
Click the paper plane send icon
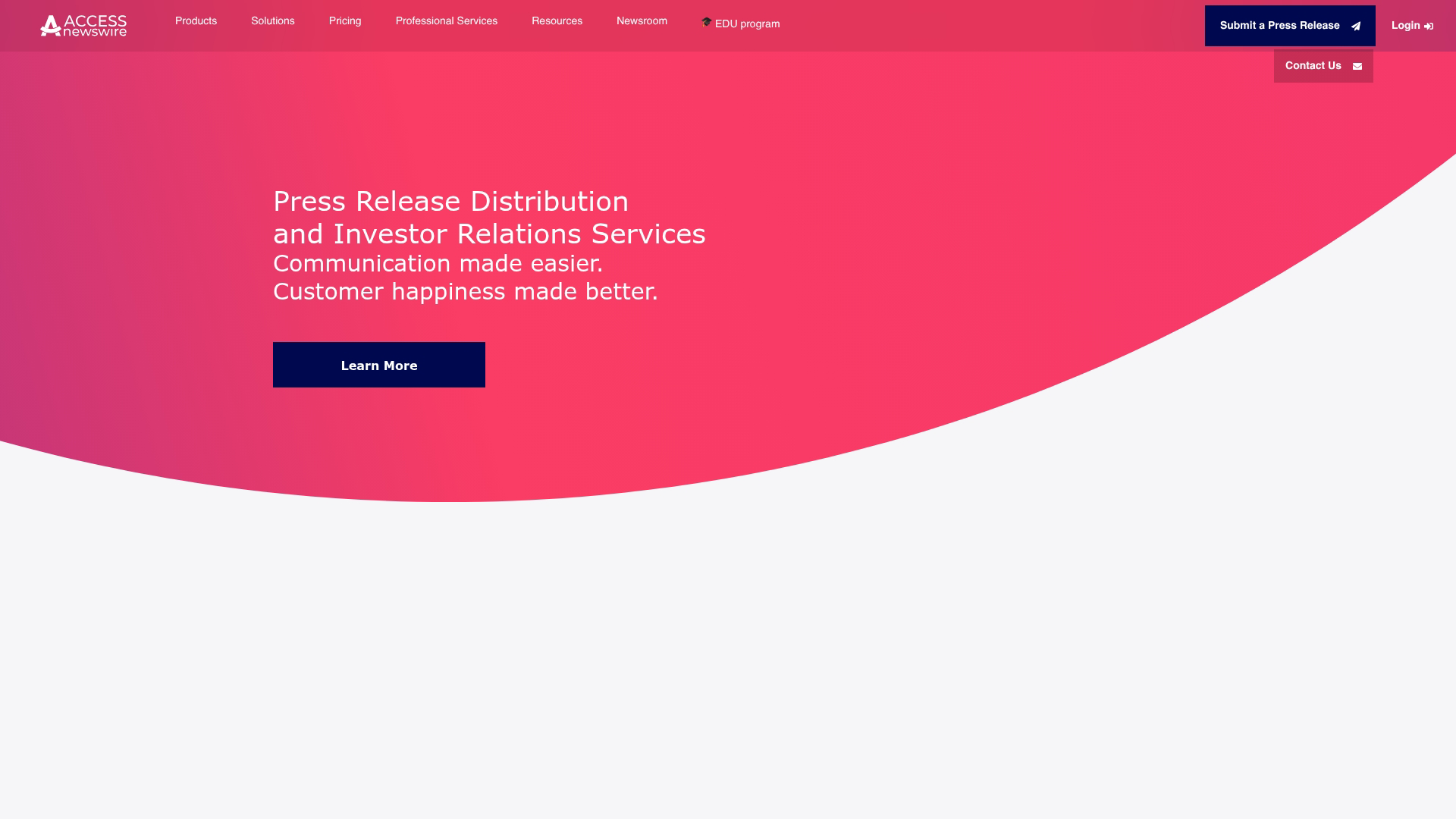pos(1356,27)
